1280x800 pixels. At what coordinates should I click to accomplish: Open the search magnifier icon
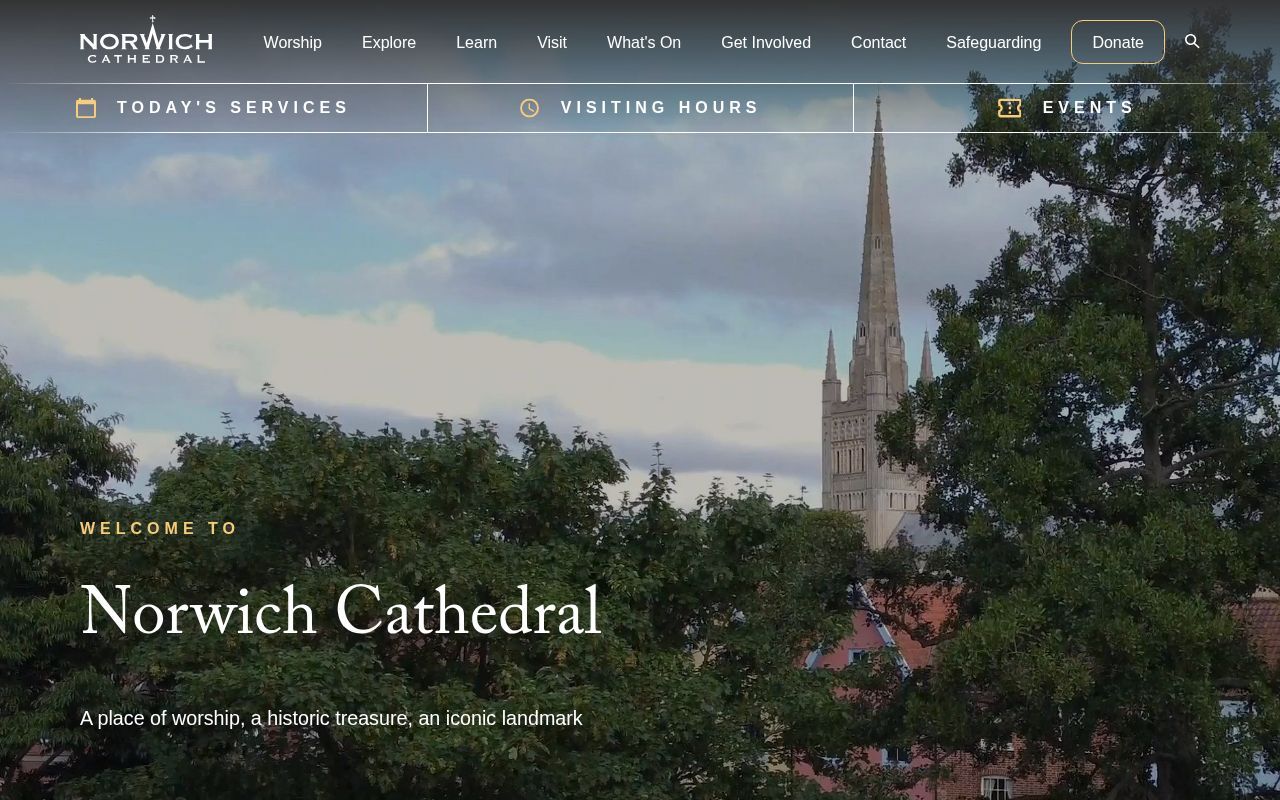pos(1192,42)
